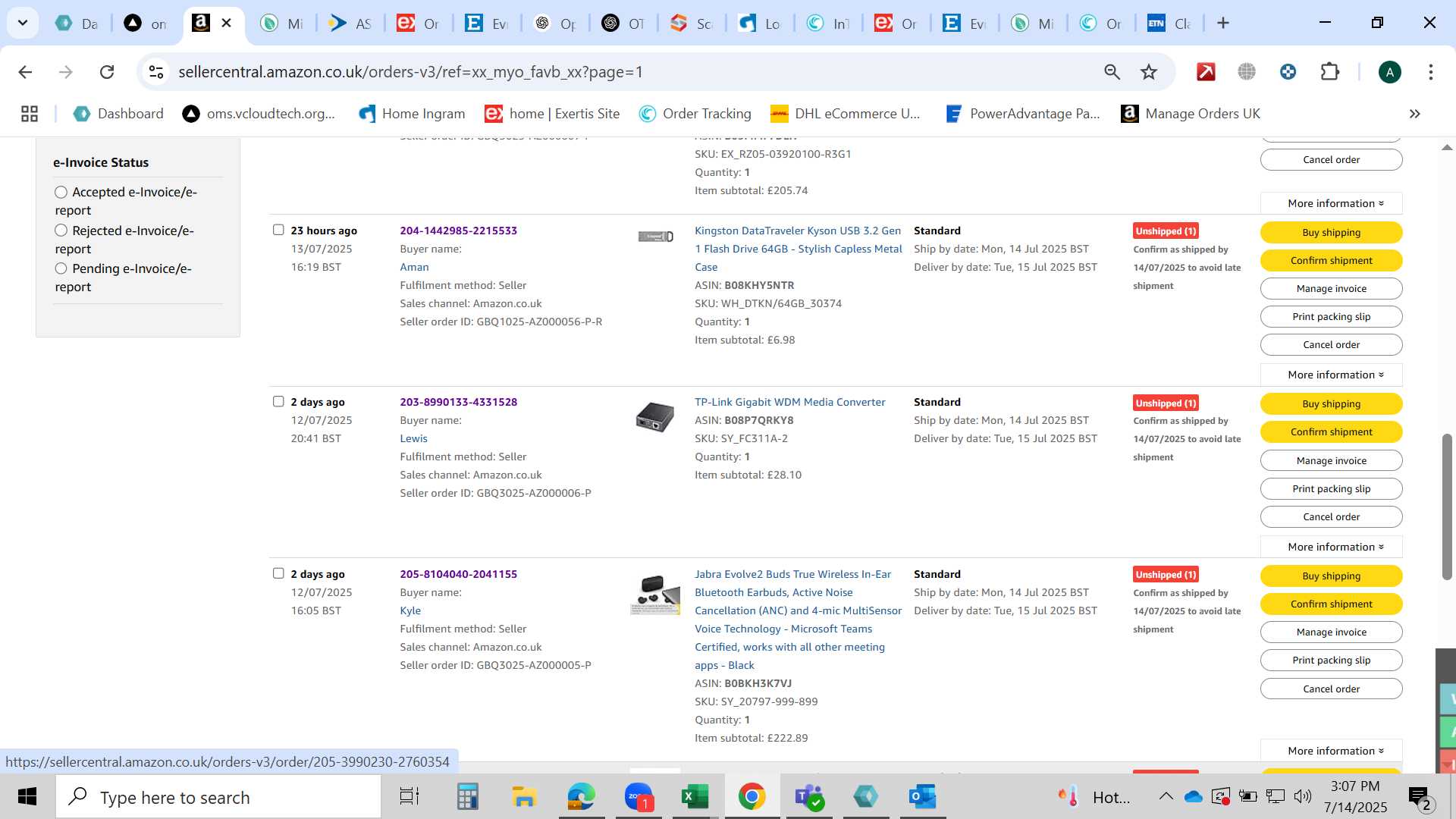
Task: Tick checkbox for order 205-8104040-2041155
Action: [278, 573]
